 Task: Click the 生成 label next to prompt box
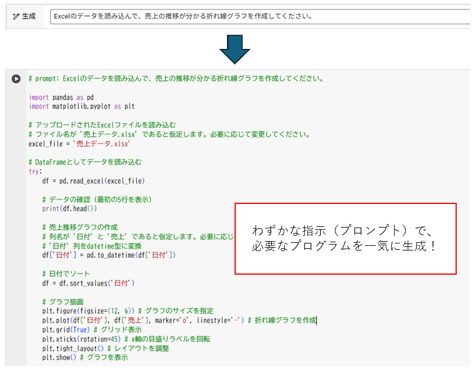(29, 16)
